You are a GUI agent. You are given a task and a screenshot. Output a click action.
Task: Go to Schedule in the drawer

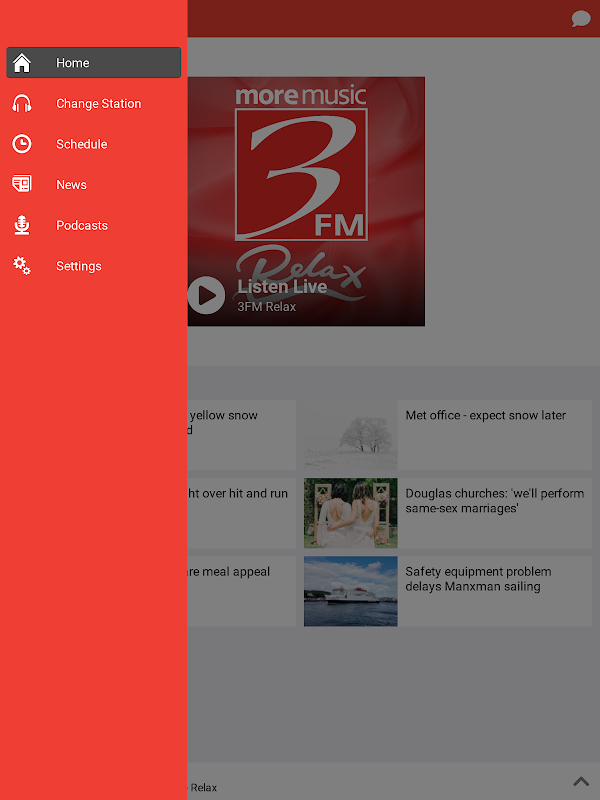point(93,144)
